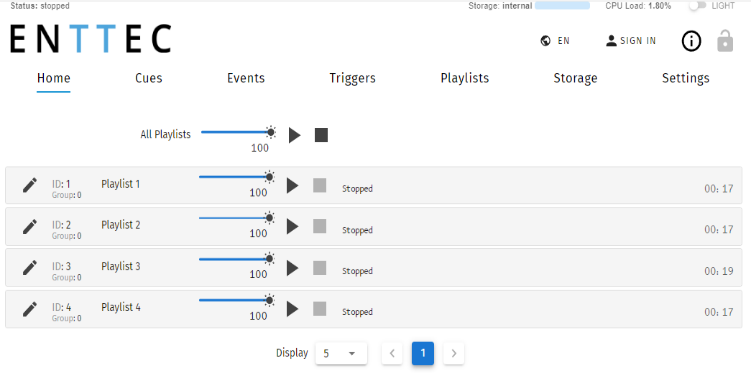This screenshot has width=751, height=388.
Task: Open the Playlists tab
Action: (x=465, y=79)
